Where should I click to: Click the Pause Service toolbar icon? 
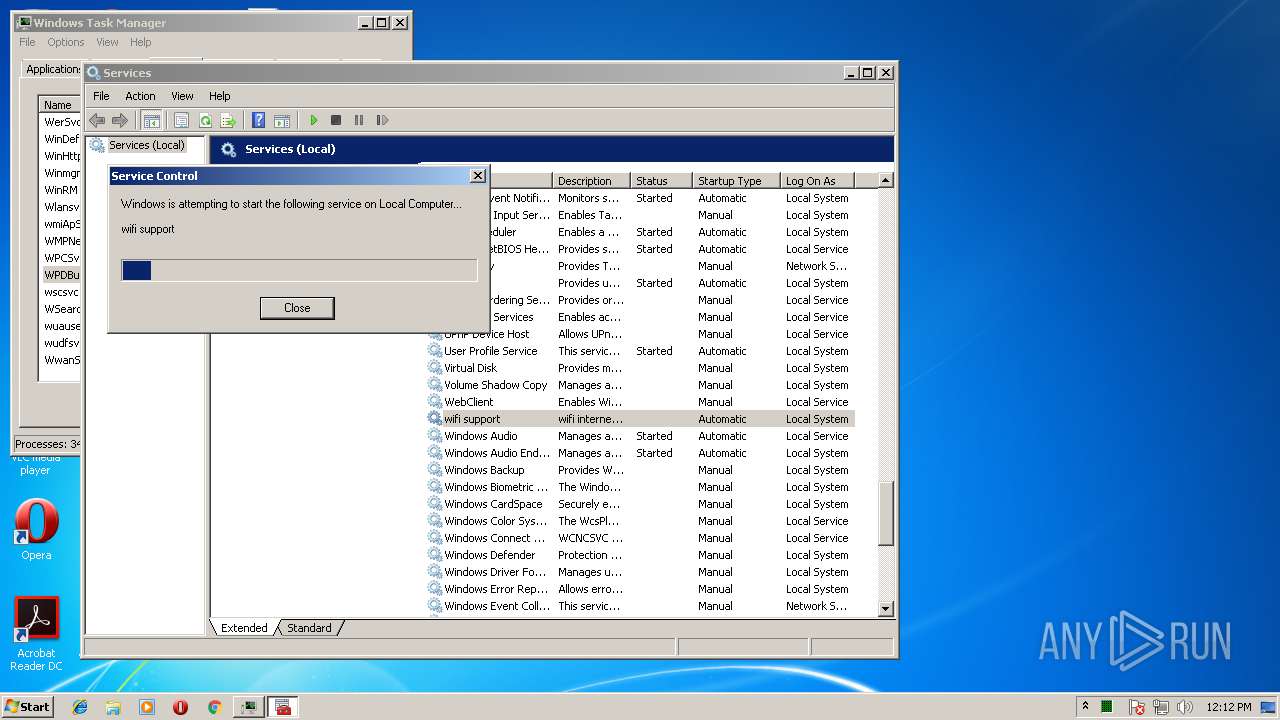[x=359, y=120]
